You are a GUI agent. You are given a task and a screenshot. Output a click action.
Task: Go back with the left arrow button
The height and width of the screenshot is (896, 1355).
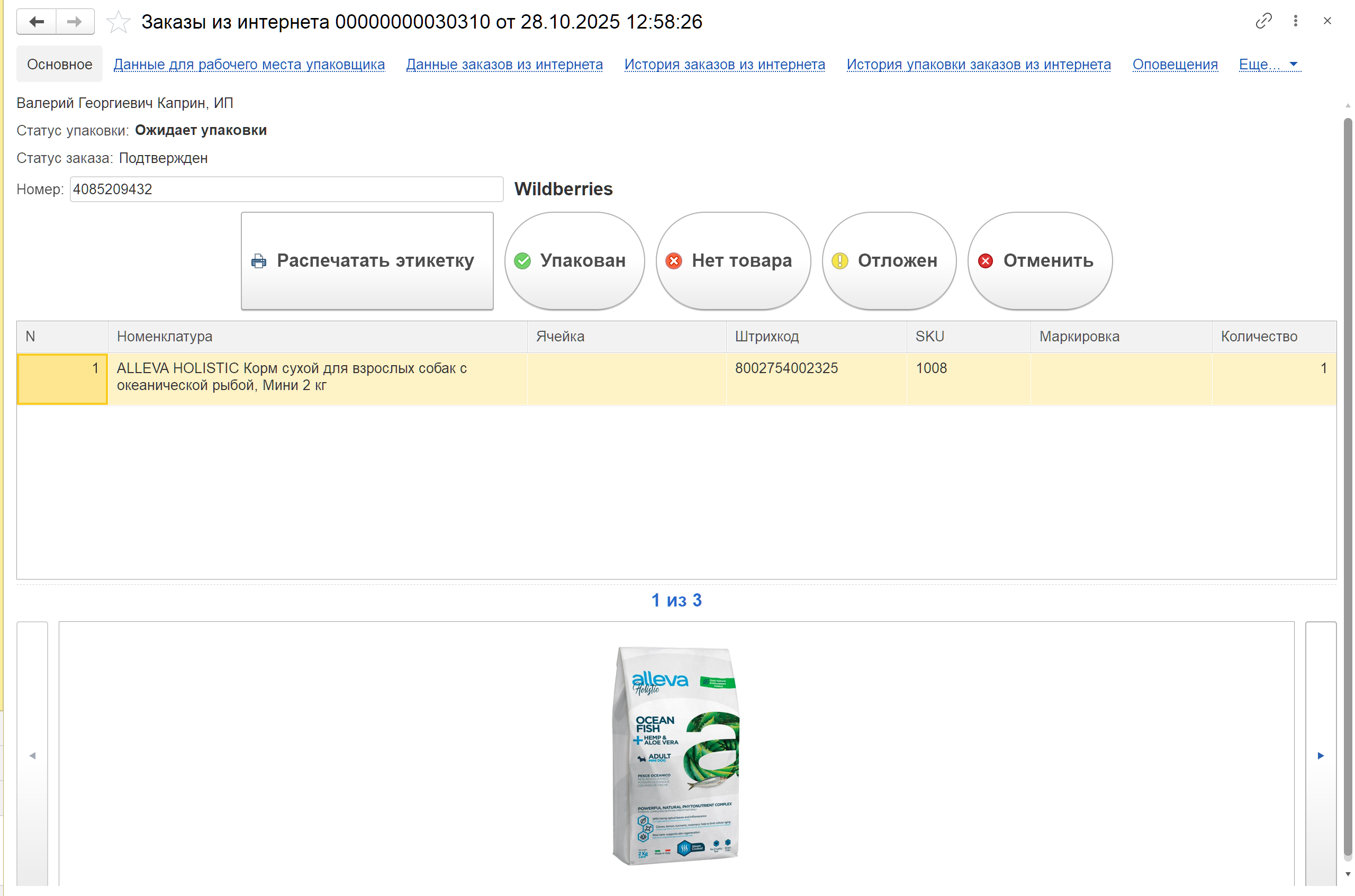tap(37, 22)
